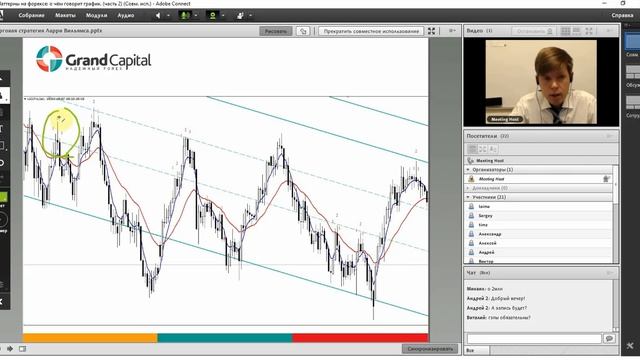
Task: Open the microphone options dropdown arrow
Action: (x=196, y=16)
